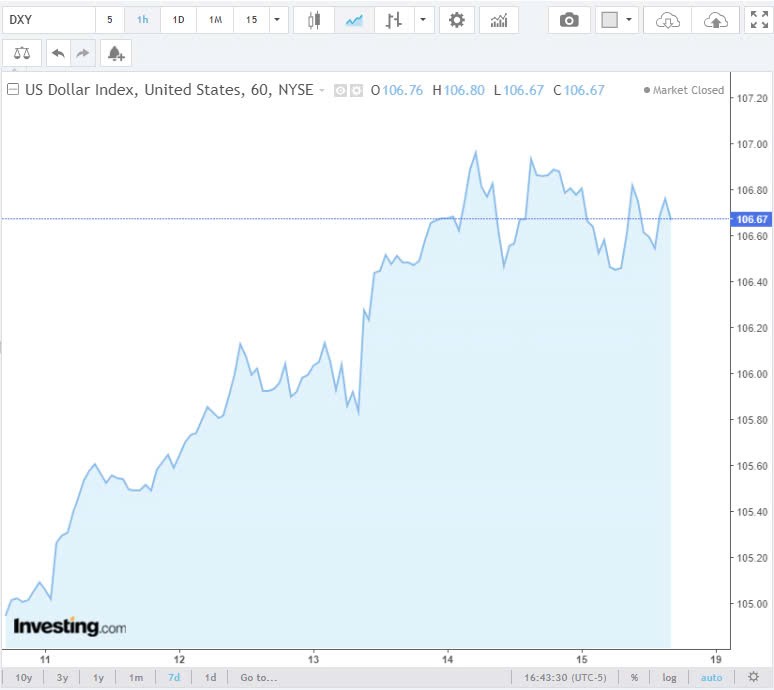Select the 1h interval

click(143, 20)
